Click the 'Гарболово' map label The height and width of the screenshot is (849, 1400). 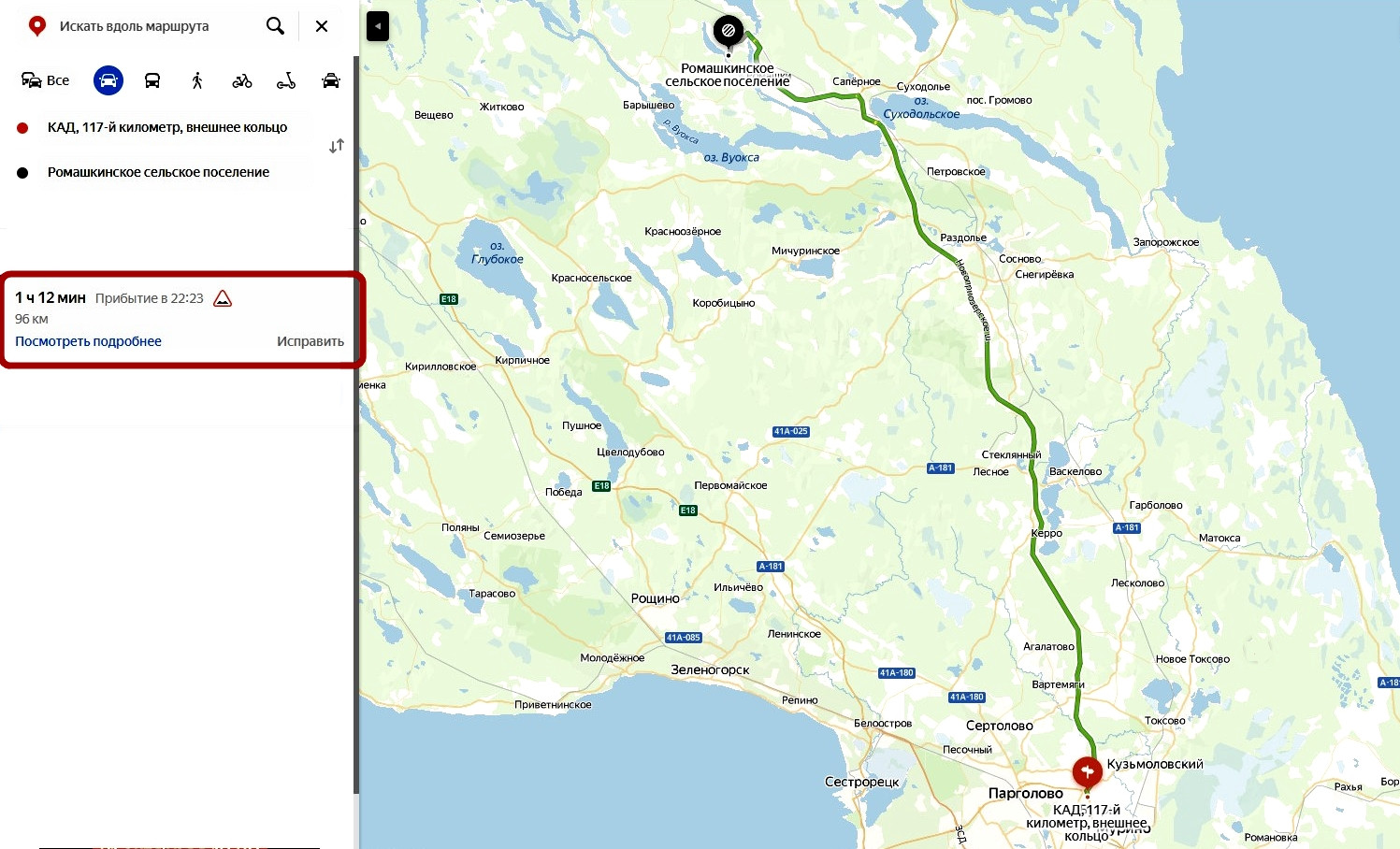[x=1156, y=505]
